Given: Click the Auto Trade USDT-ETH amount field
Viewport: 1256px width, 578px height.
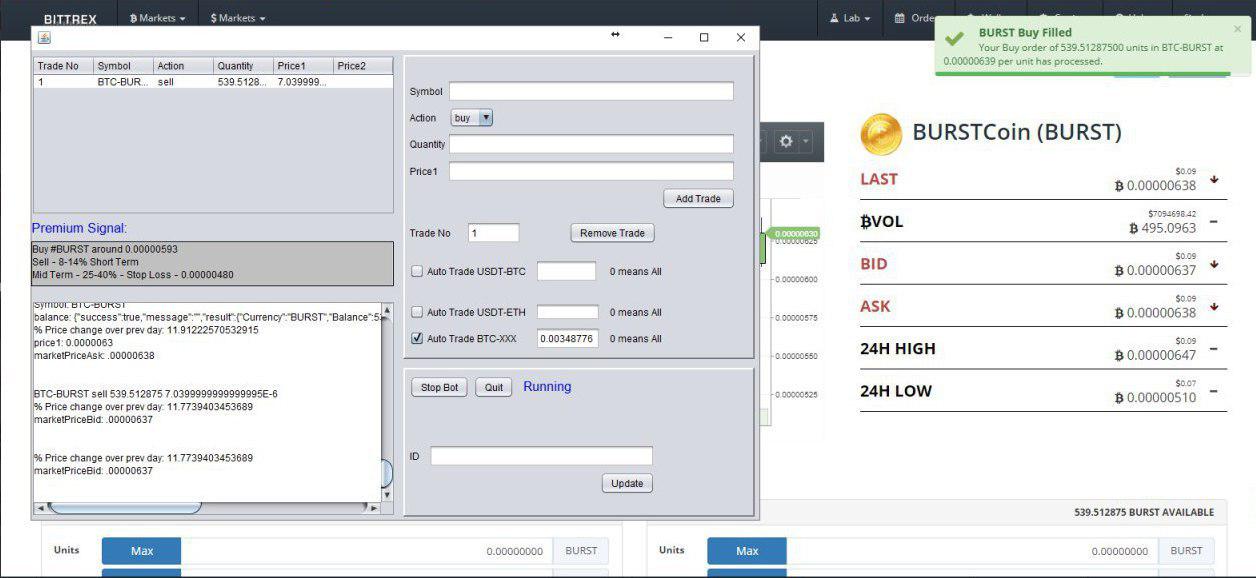Looking at the screenshot, I should [567, 312].
